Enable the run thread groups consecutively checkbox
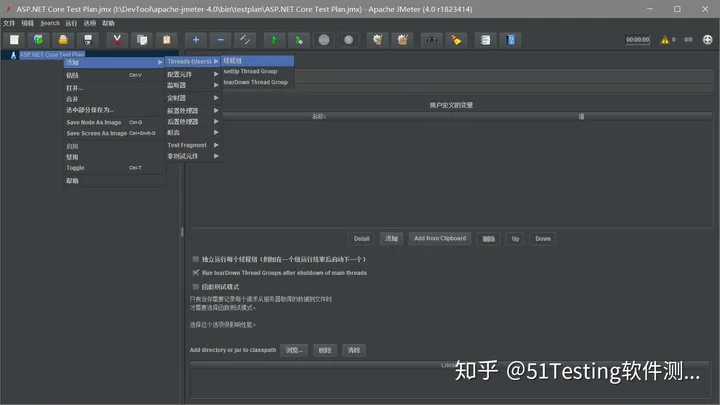The height and width of the screenshot is (405, 720). click(x=196, y=259)
